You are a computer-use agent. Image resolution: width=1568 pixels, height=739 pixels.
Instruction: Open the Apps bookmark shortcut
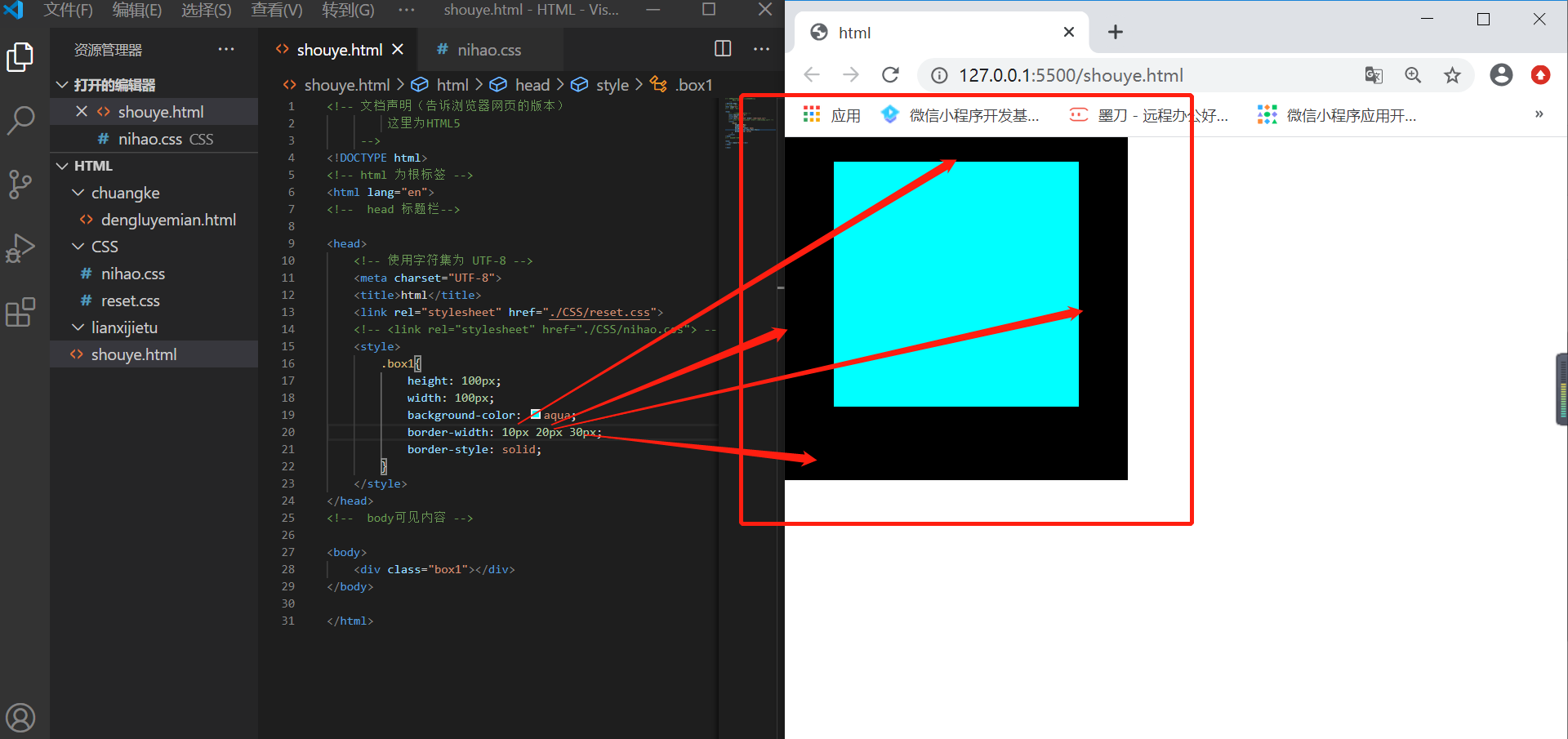[x=832, y=115]
